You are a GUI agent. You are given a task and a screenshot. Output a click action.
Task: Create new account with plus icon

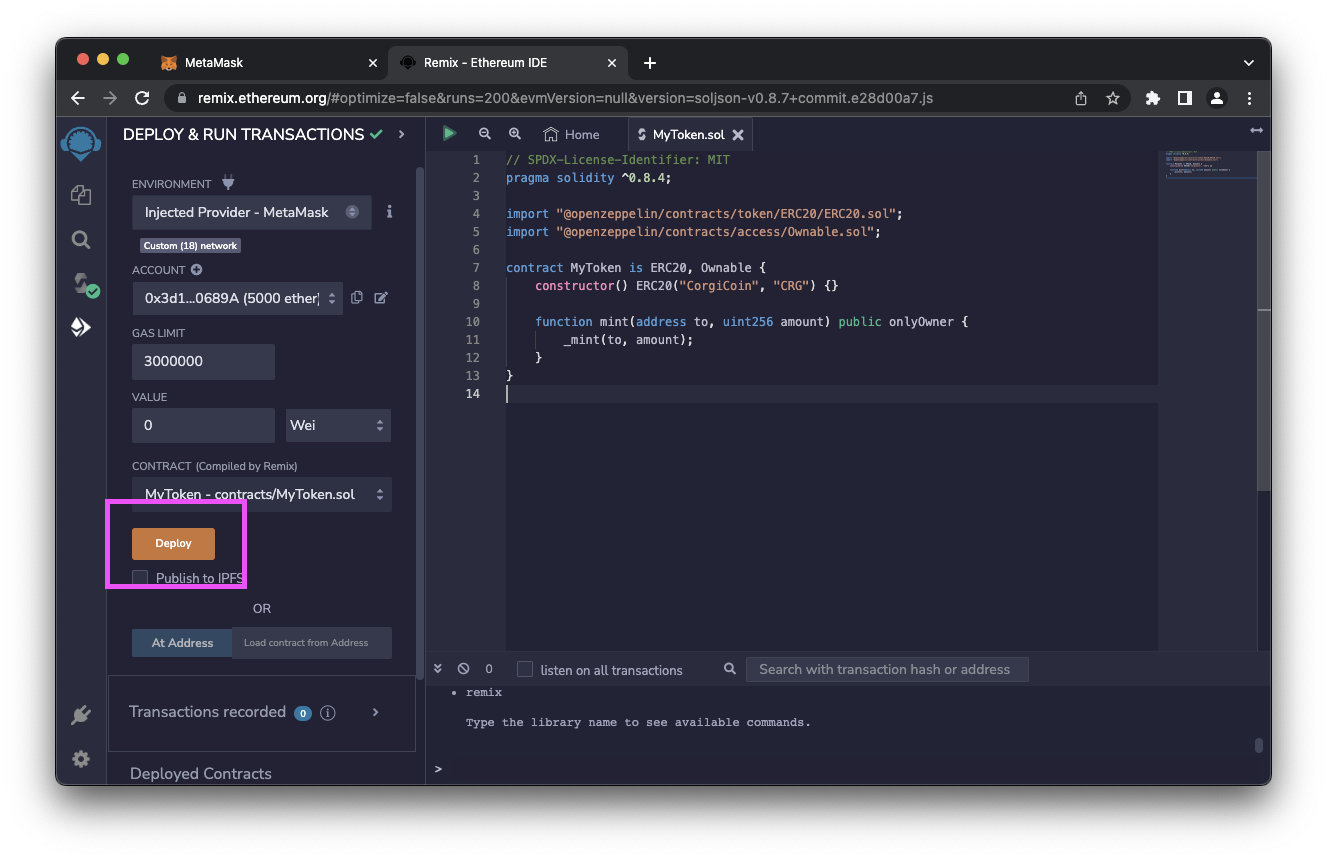tap(197, 270)
